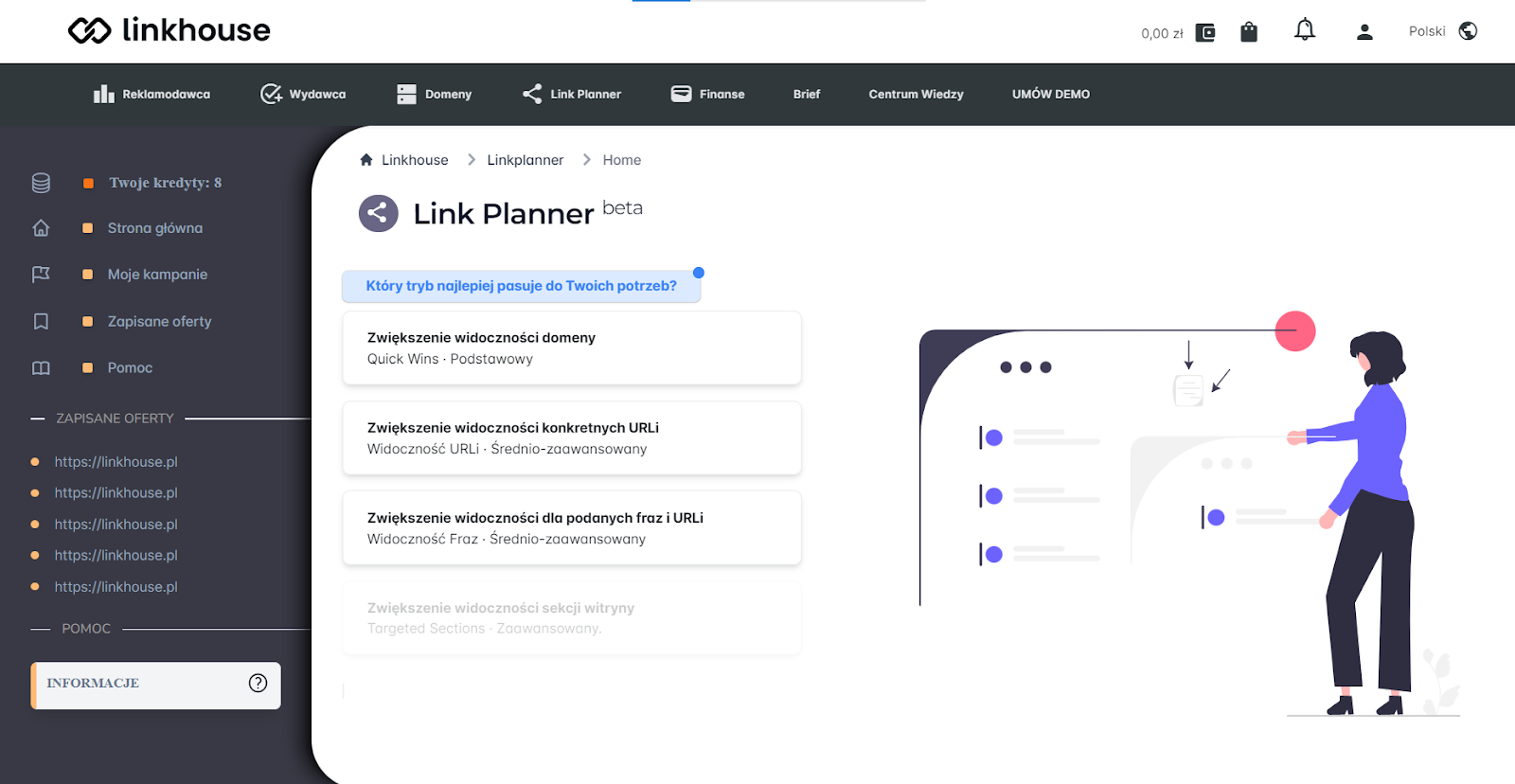Open fourth saved offer https://linkhouse.pl
The width and height of the screenshot is (1515, 784).
(x=116, y=556)
